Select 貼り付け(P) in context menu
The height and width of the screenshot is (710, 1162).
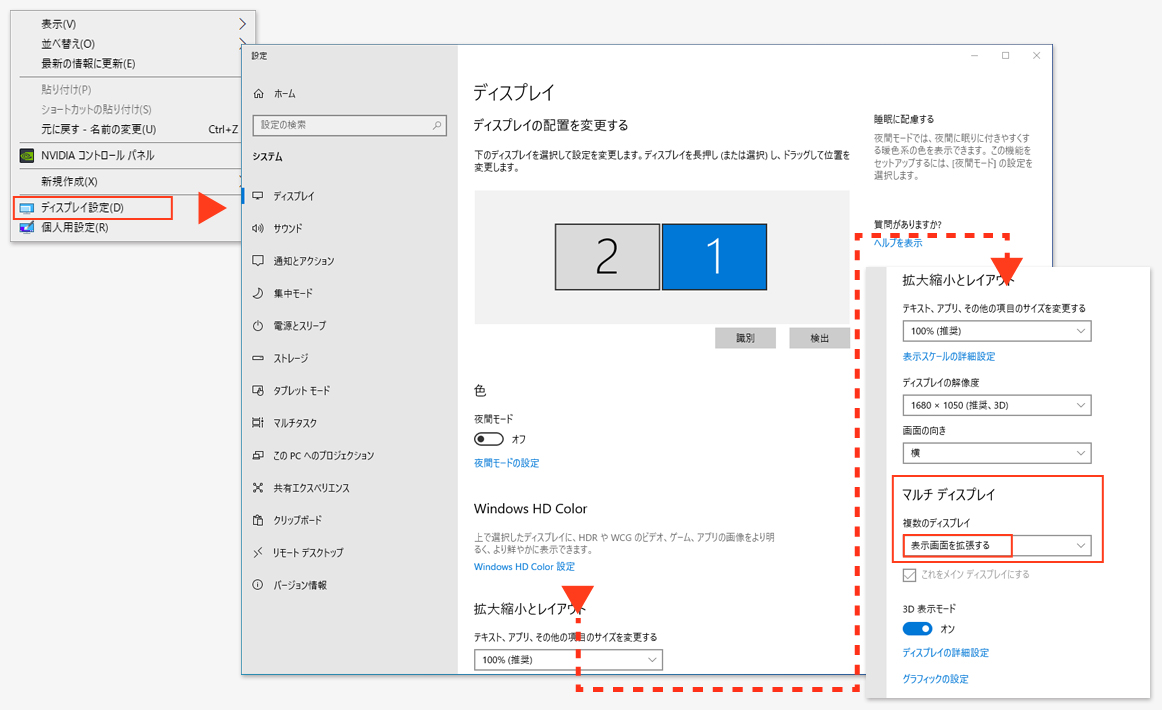(x=66, y=90)
